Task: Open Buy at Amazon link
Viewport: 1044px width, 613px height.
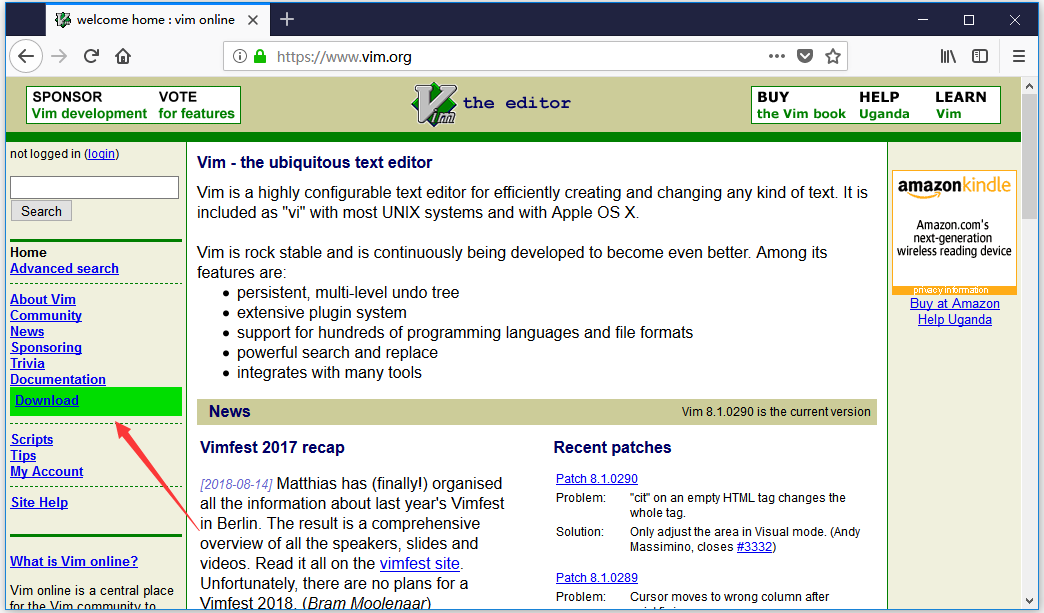Action: point(955,304)
